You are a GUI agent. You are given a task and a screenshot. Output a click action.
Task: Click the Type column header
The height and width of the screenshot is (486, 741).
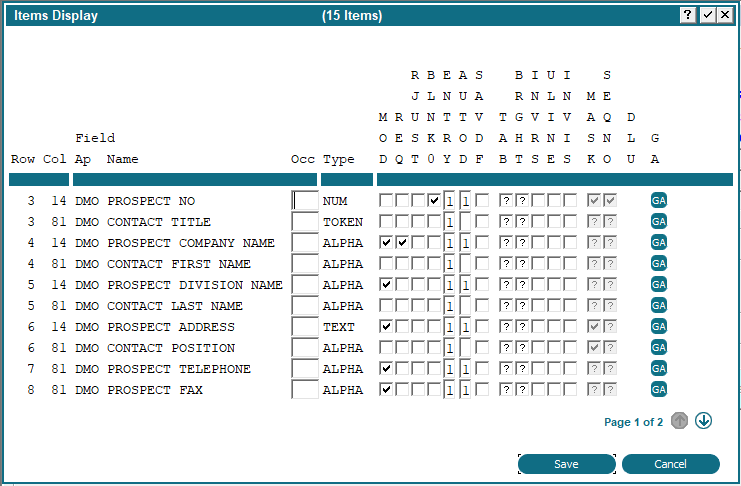(338, 159)
